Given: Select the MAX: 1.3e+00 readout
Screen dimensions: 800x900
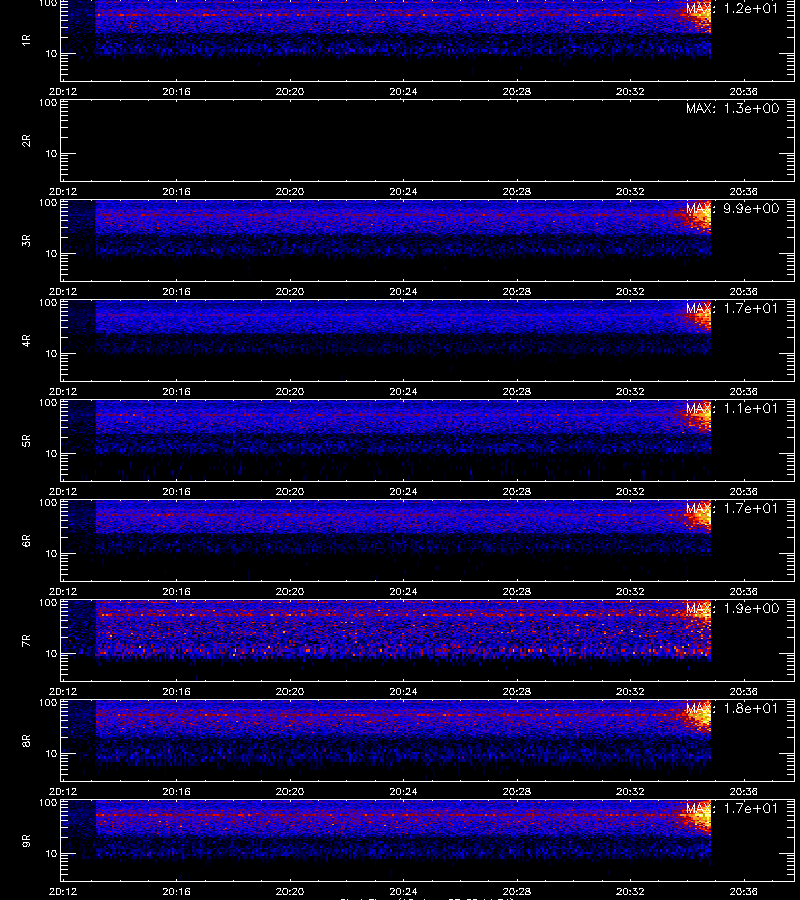Looking at the screenshot, I should click(732, 108).
